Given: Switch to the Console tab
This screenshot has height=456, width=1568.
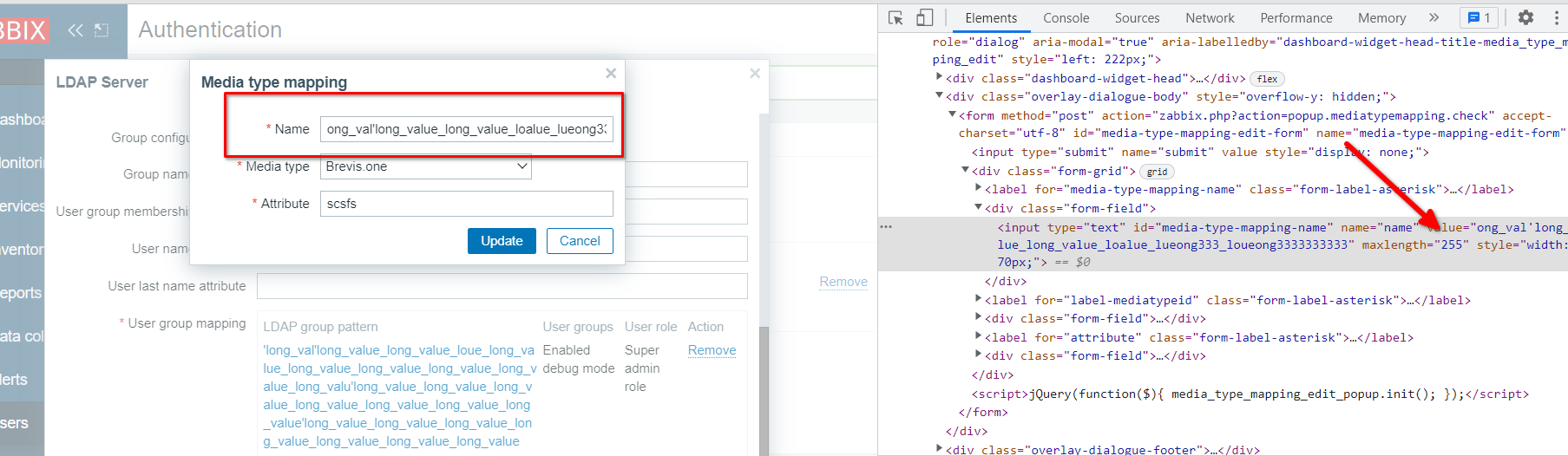Looking at the screenshot, I should pos(1066,18).
